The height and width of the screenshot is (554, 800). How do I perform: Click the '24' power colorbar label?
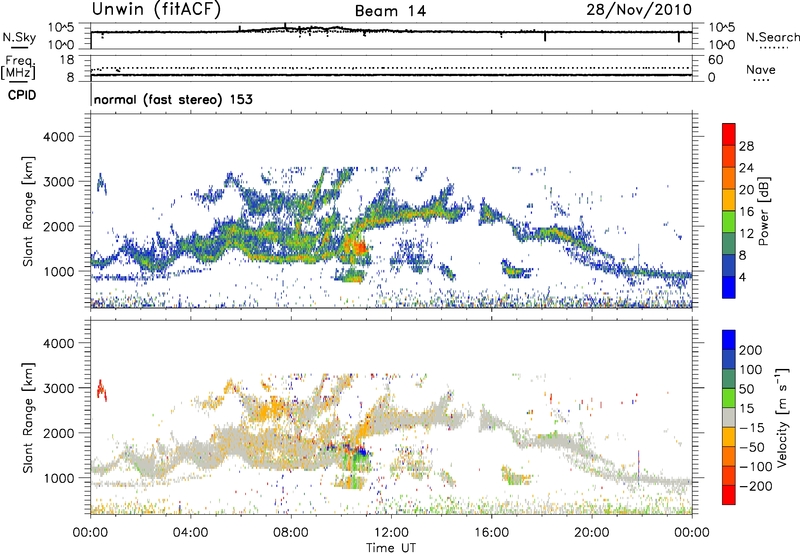(x=746, y=168)
